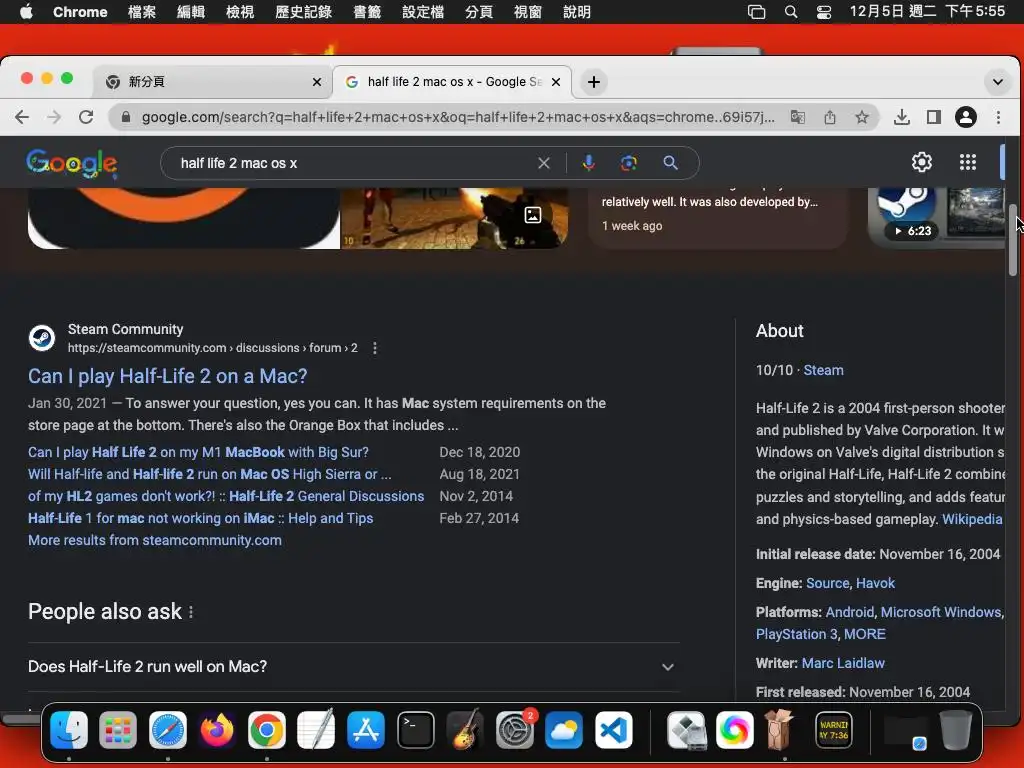The width and height of the screenshot is (1024, 768).
Task: Open the gameplay screenshot thumbnail
Action: (454, 218)
